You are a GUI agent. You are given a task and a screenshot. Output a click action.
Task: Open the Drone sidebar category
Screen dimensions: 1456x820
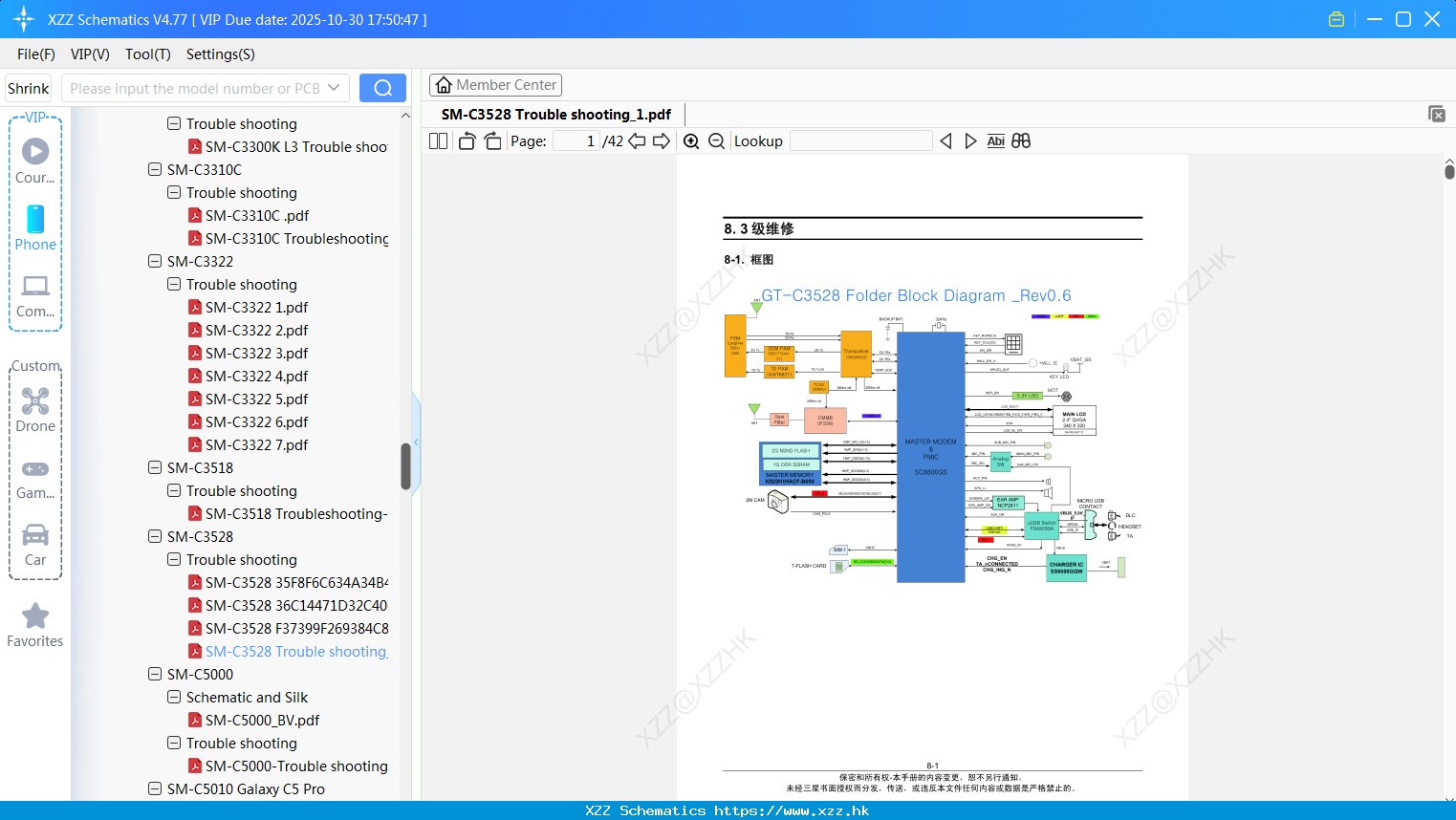pyautogui.click(x=35, y=409)
